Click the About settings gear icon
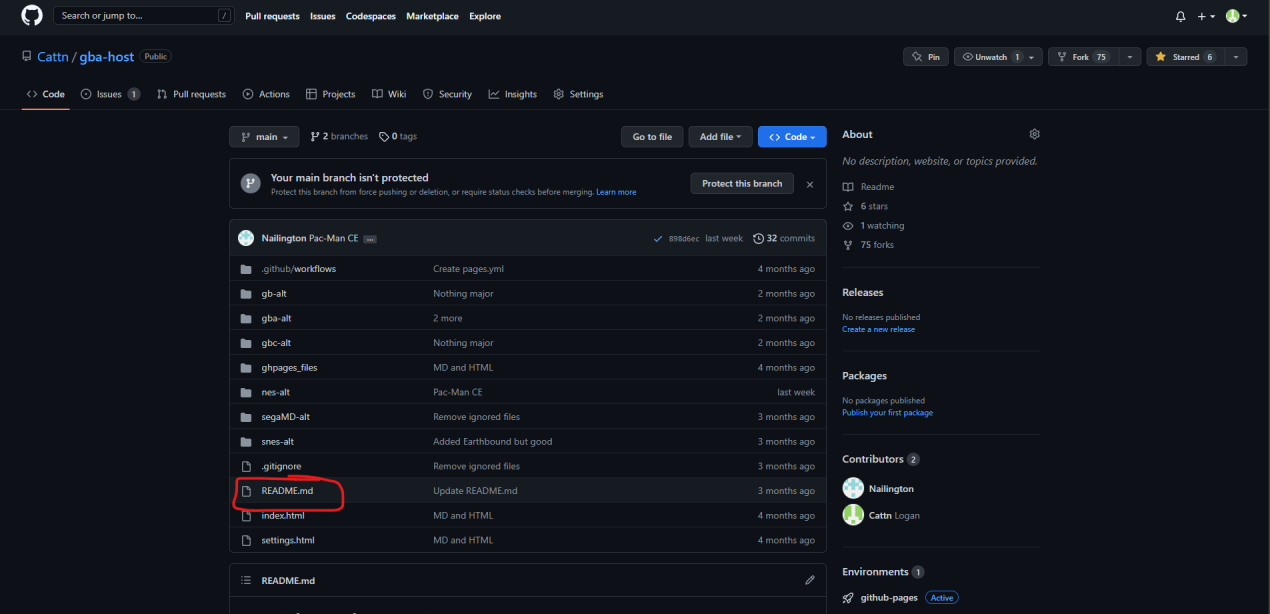 click(1034, 134)
